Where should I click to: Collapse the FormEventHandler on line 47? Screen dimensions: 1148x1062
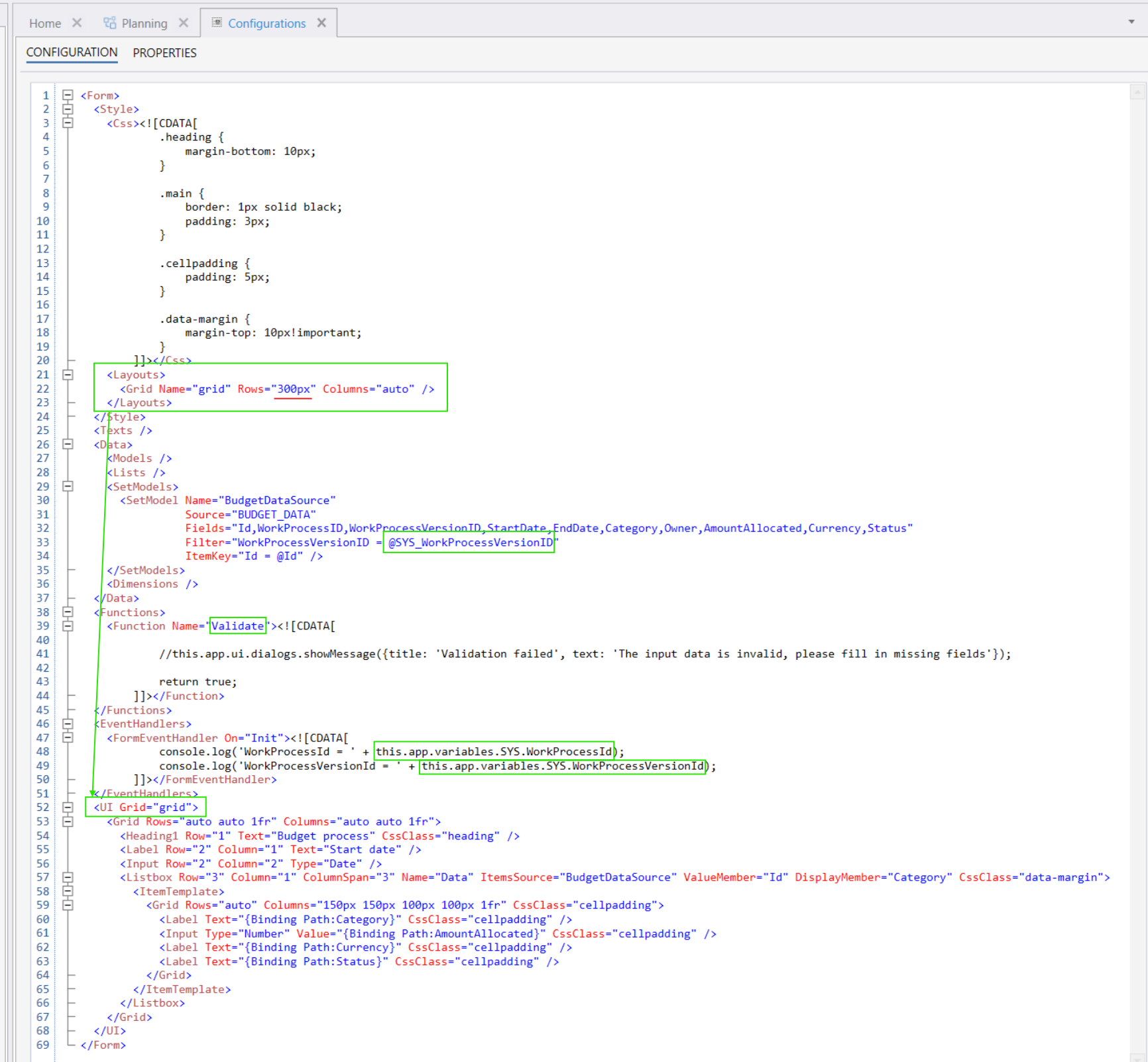click(x=68, y=738)
